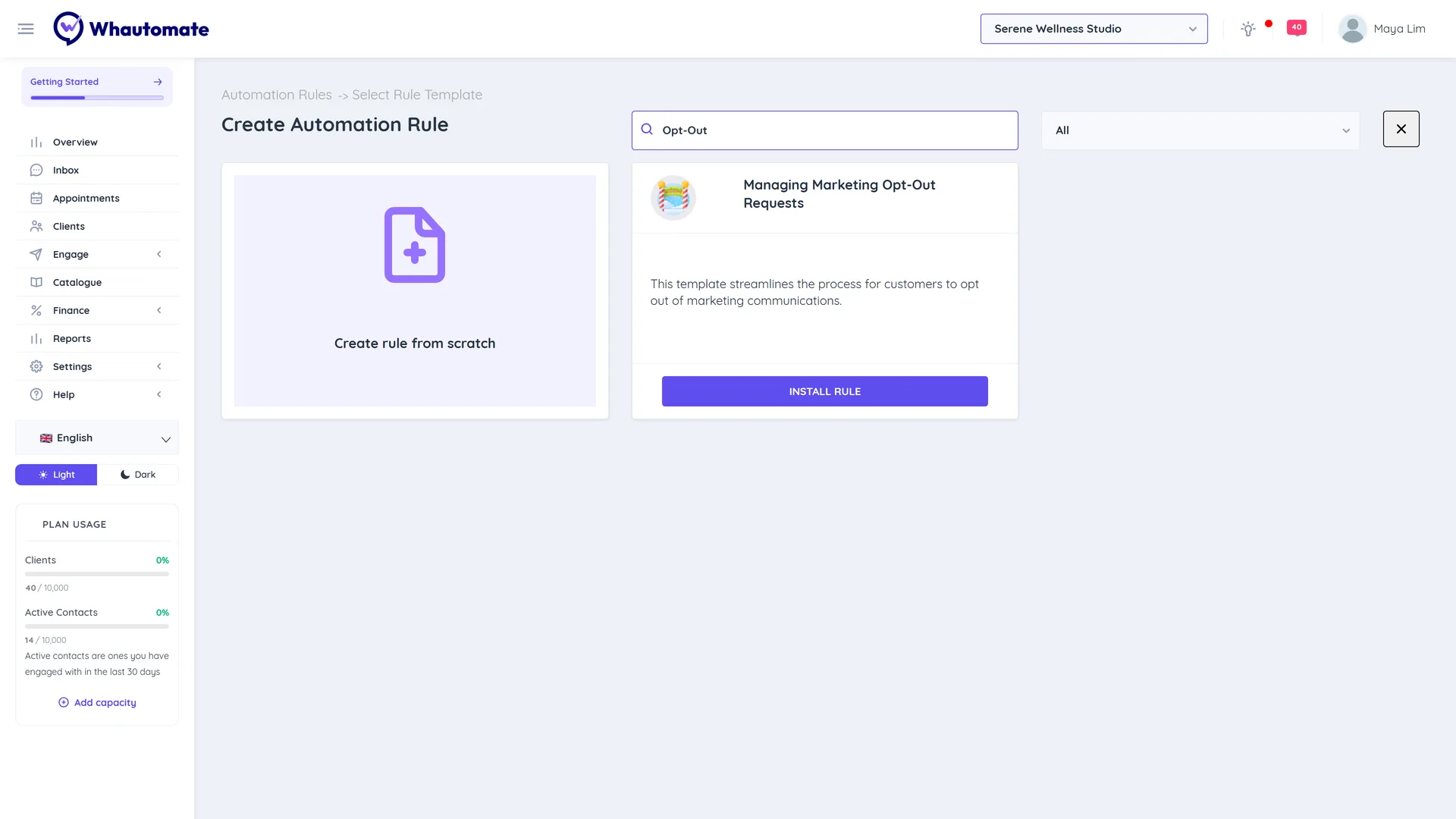
Task: Click the Whautomate logo
Action: [131, 29]
